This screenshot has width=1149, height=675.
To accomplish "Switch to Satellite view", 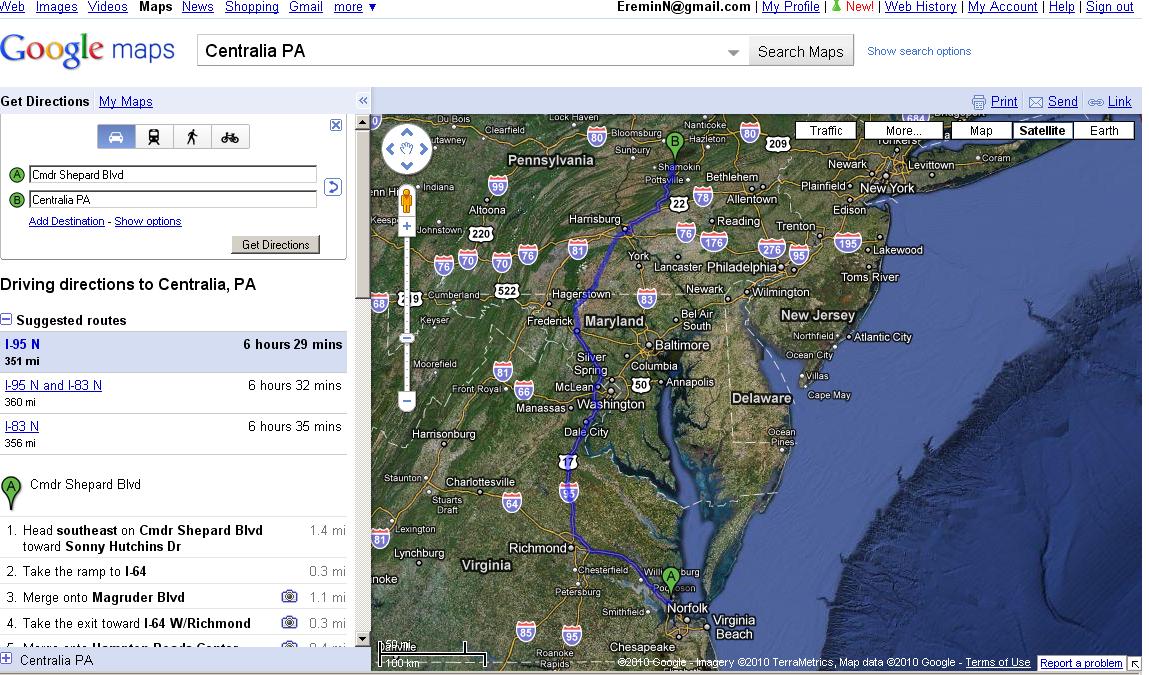I will [x=1042, y=130].
